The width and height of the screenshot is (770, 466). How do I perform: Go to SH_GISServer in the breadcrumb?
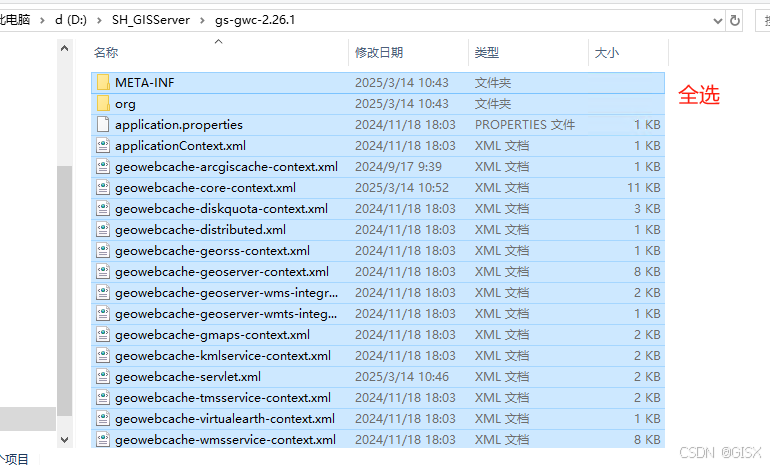[151, 20]
